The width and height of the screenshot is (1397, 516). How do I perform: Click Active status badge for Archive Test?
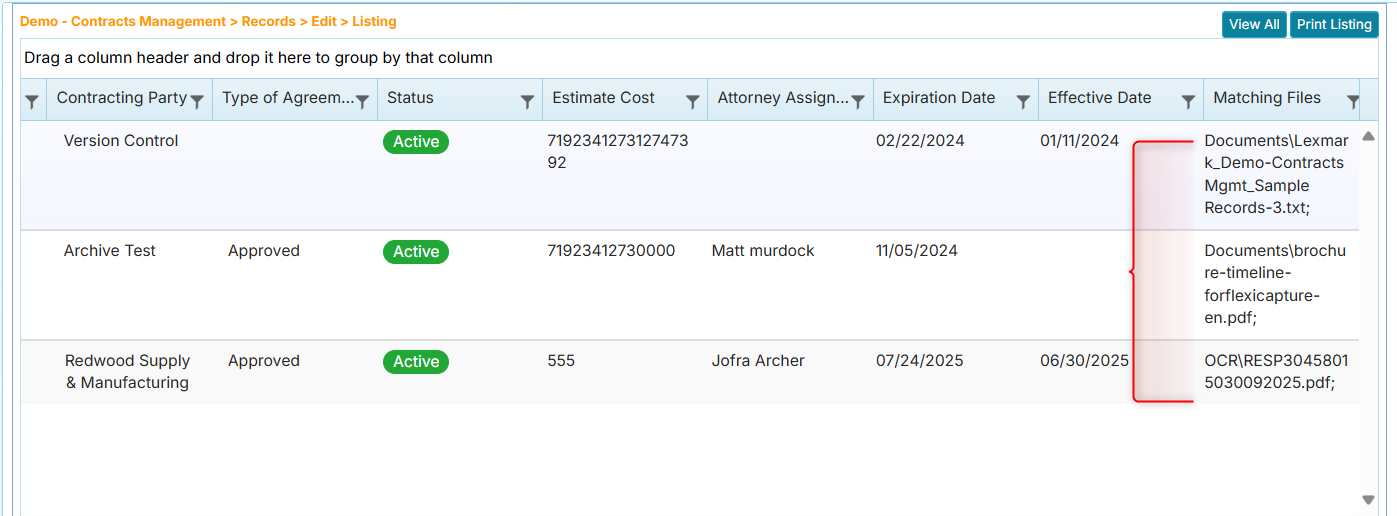tap(416, 252)
